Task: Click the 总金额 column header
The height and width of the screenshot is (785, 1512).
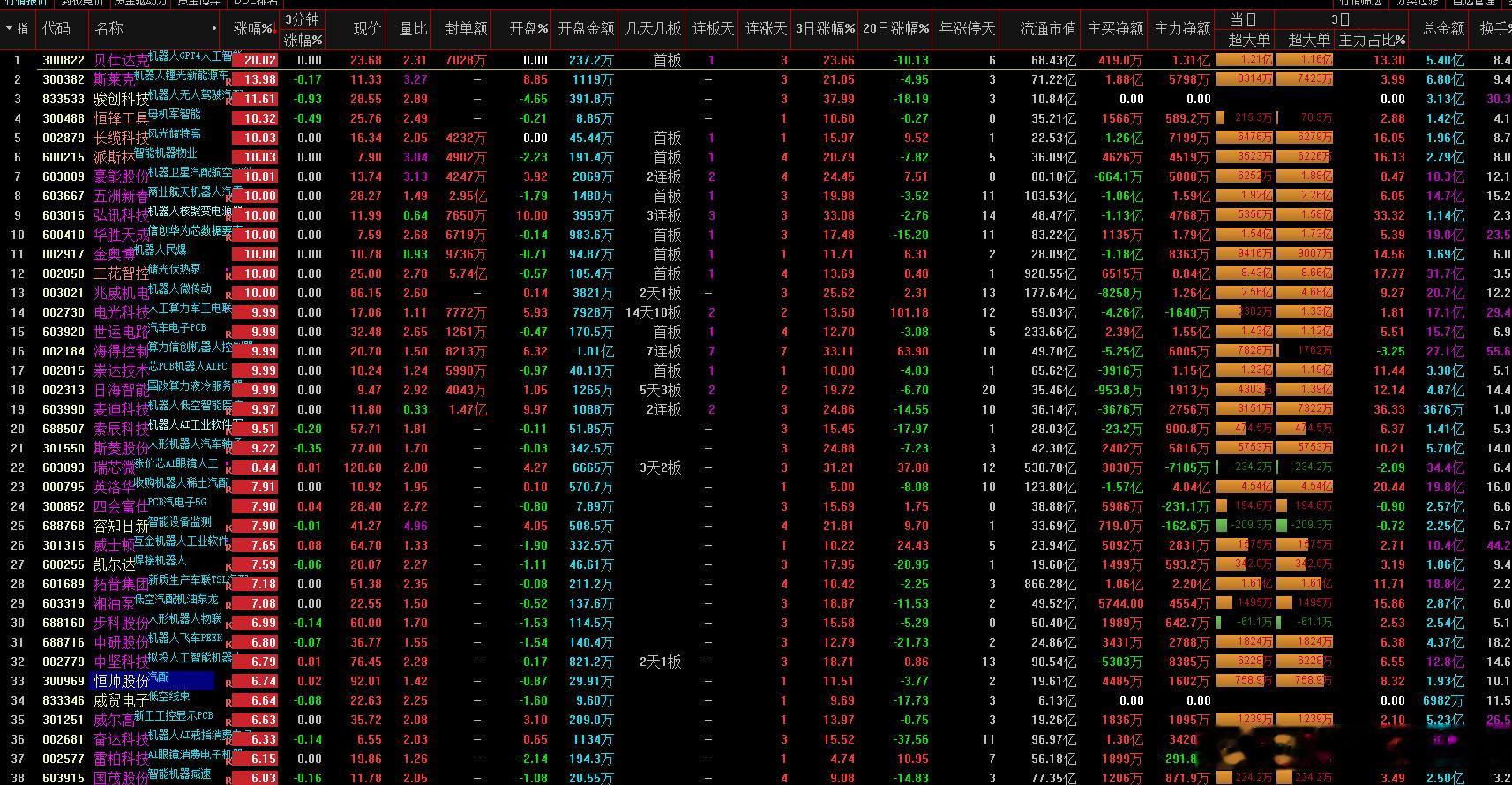Action: click(1443, 28)
